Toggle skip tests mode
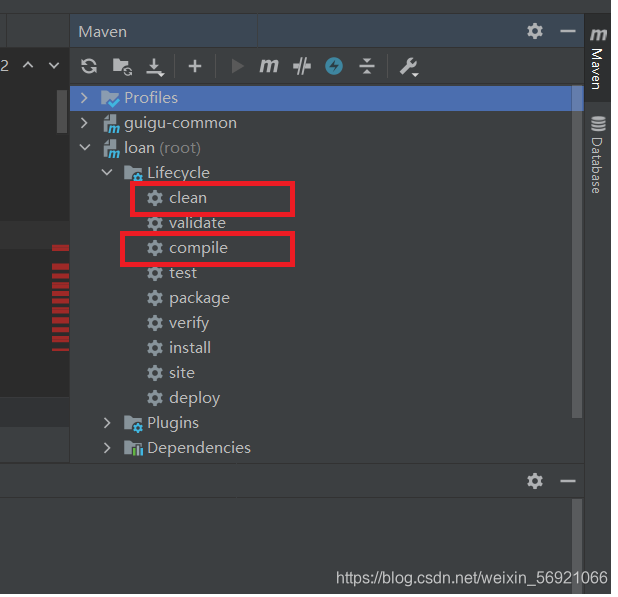The height and width of the screenshot is (597, 618). pyautogui.click(x=302, y=66)
